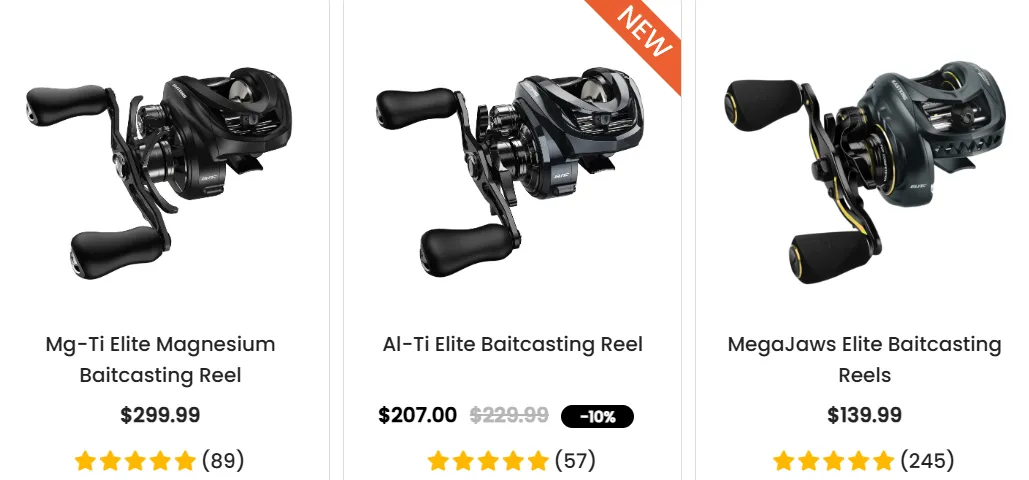Click the MegaJaws Elite Baitcasting Reels title
Image resolution: width=1029 pixels, height=480 pixels.
tap(864, 360)
